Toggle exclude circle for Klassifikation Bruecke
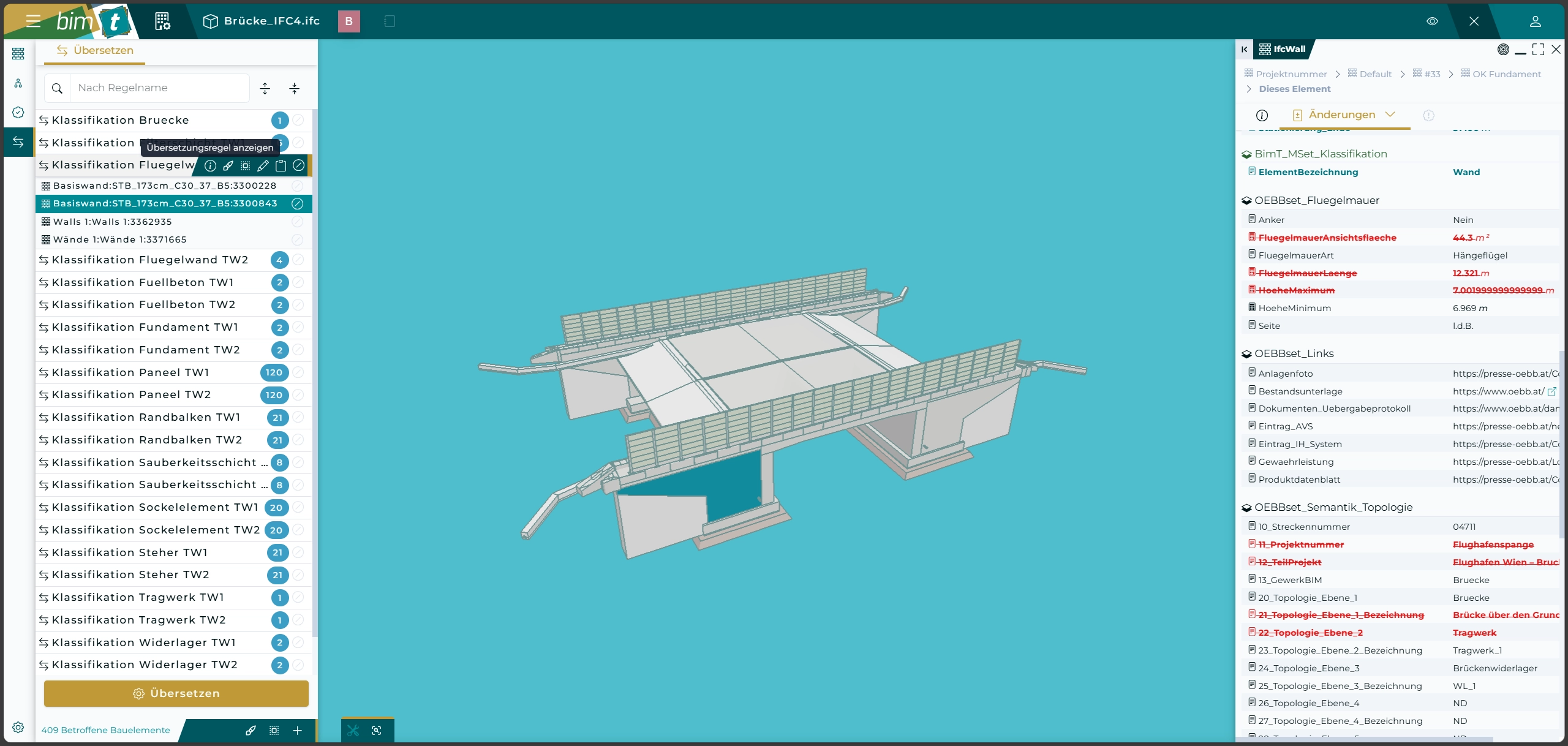Viewport: 1568px width, 746px height. (x=298, y=121)
